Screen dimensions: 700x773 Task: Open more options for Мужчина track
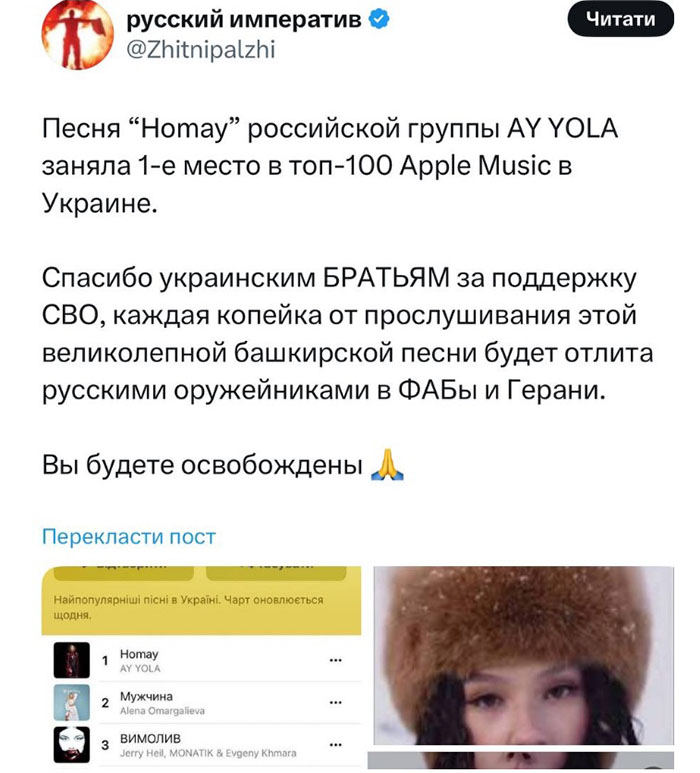point(336,703)
